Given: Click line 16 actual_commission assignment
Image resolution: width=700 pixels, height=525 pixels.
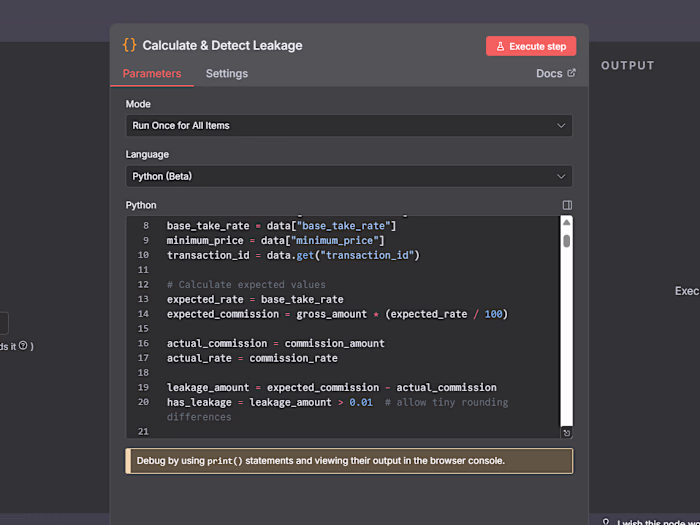Looking at the screenshot, I should 275,343.
